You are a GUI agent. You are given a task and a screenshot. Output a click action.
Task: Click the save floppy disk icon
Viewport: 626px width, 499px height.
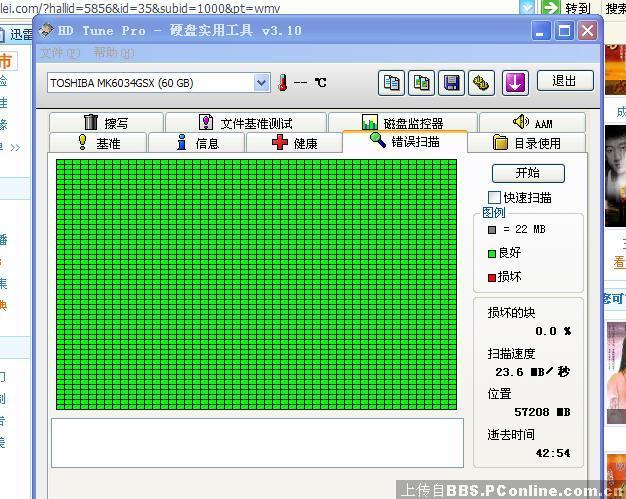tap(452, 82)
